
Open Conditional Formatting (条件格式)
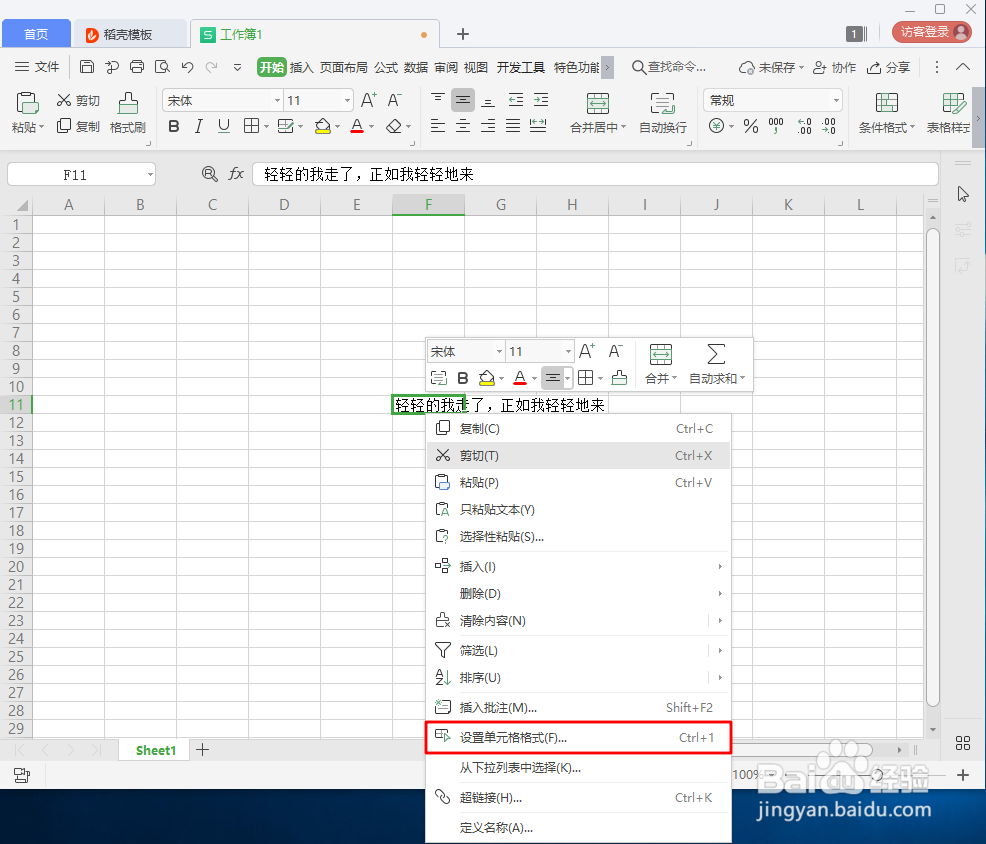[887, 113]
